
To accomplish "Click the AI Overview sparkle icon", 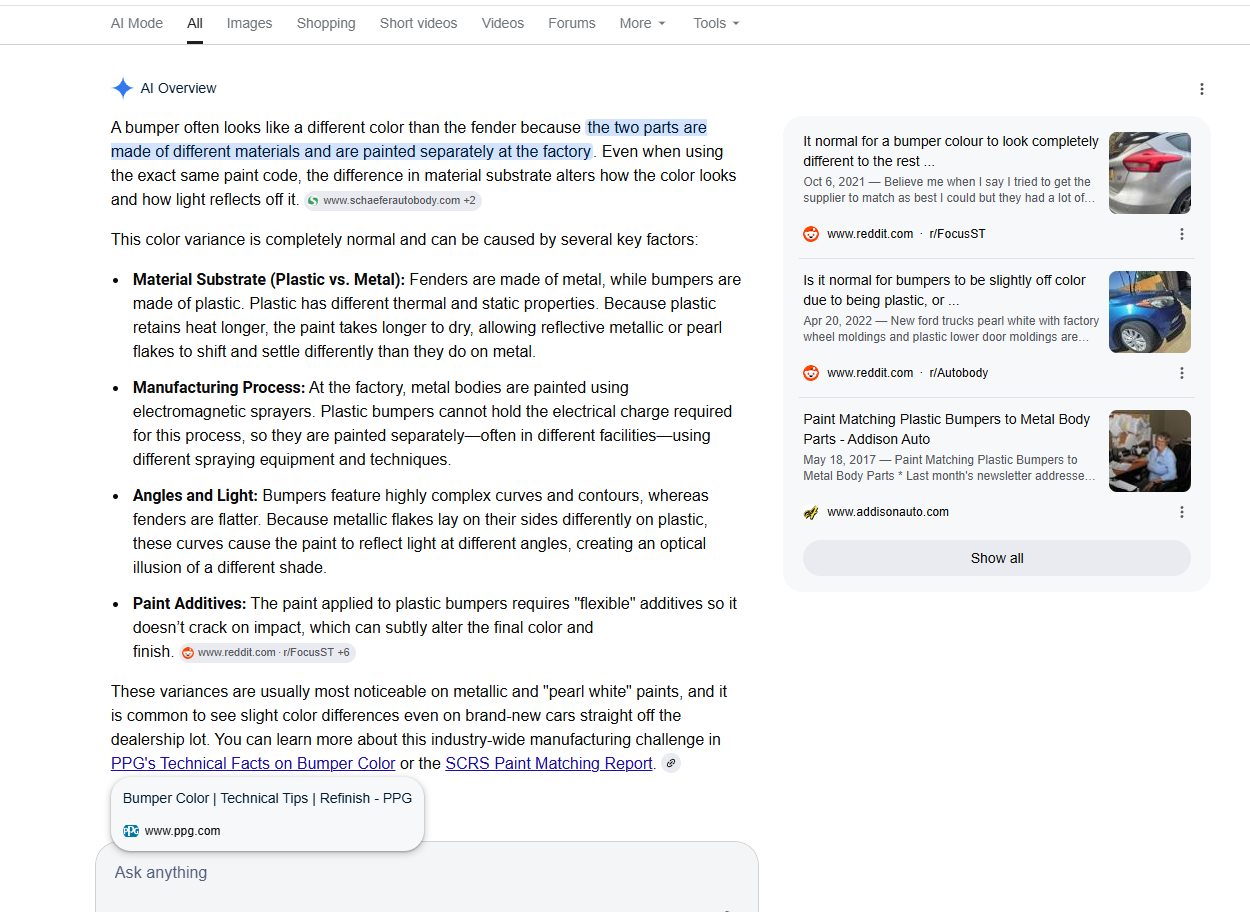I will [x=122, y=88].
